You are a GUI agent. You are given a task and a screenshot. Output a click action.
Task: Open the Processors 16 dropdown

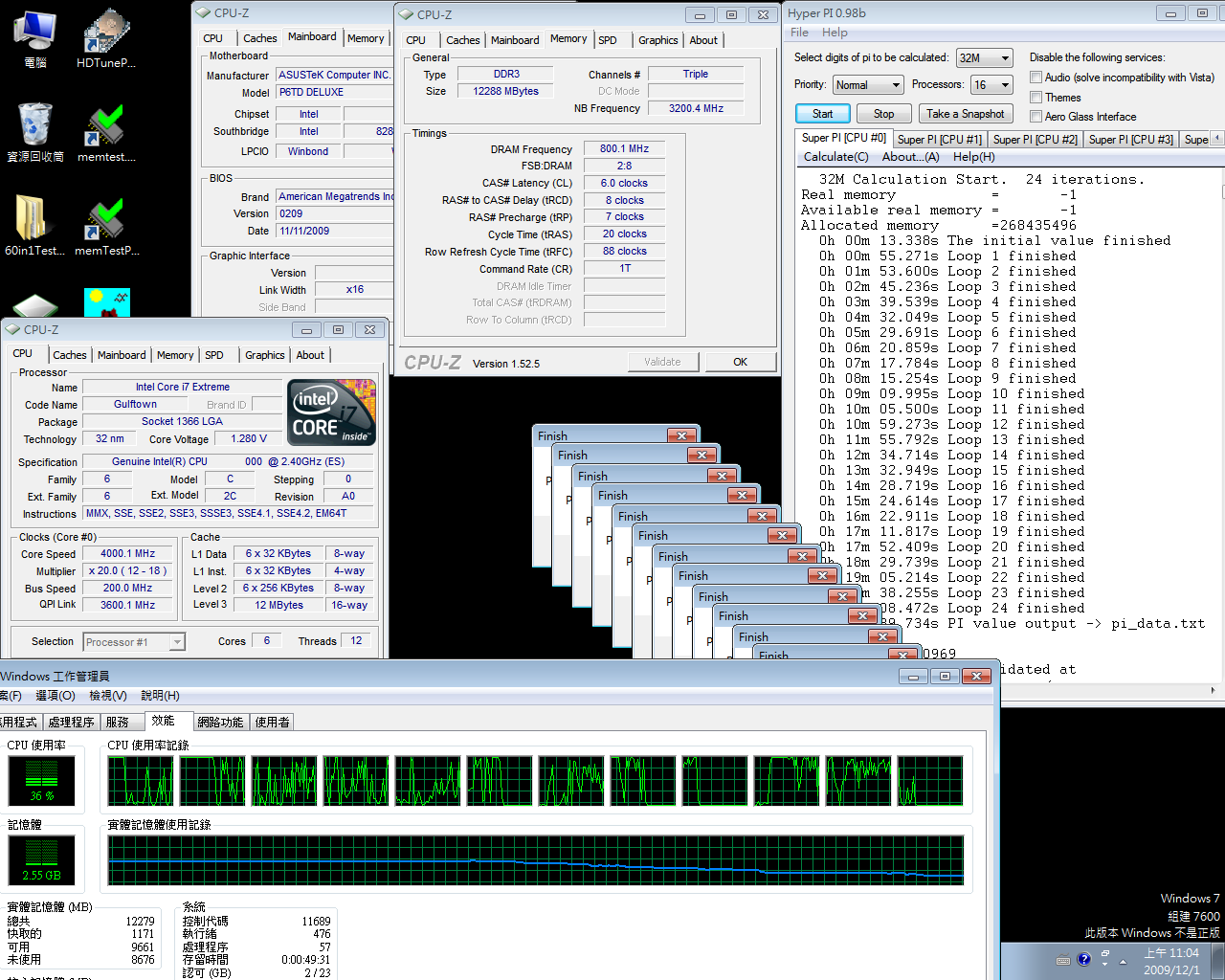tap(991, 85)
